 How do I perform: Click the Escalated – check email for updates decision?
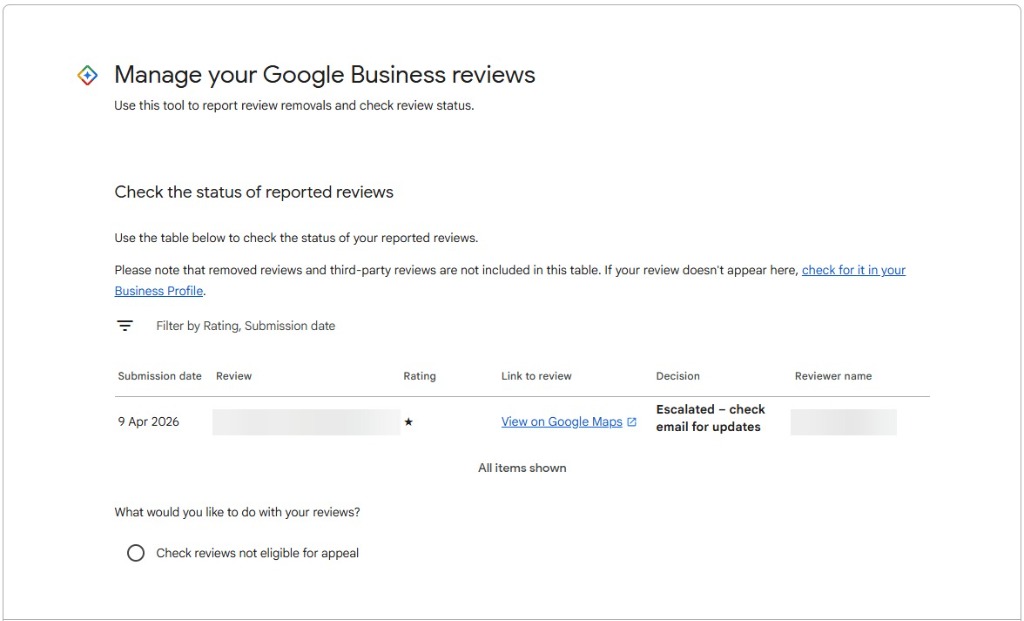711,418
